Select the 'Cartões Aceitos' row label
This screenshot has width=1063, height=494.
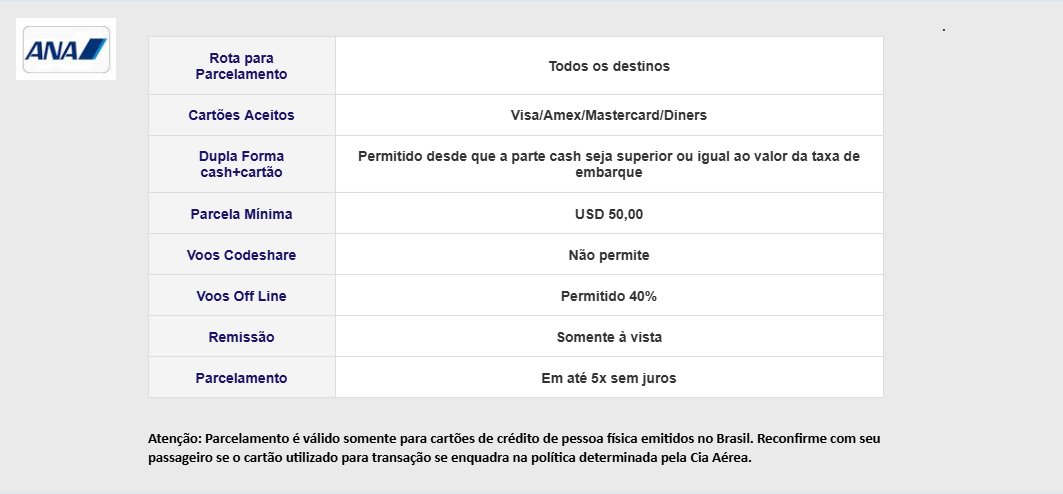(241, 115)
